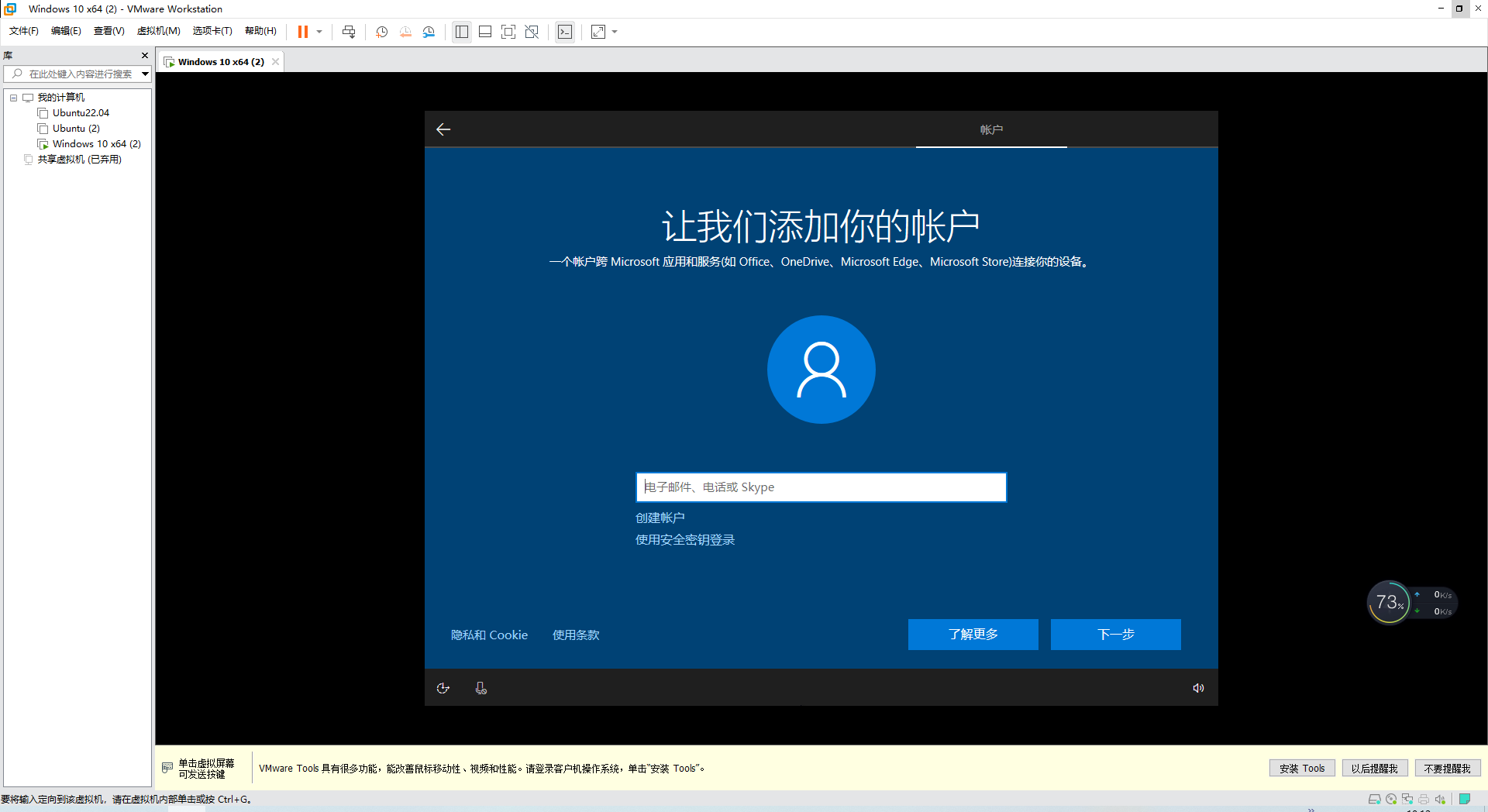1488x812 pixels.
Task: Open the 查看(V) menu
Action: tap(108, 31)
